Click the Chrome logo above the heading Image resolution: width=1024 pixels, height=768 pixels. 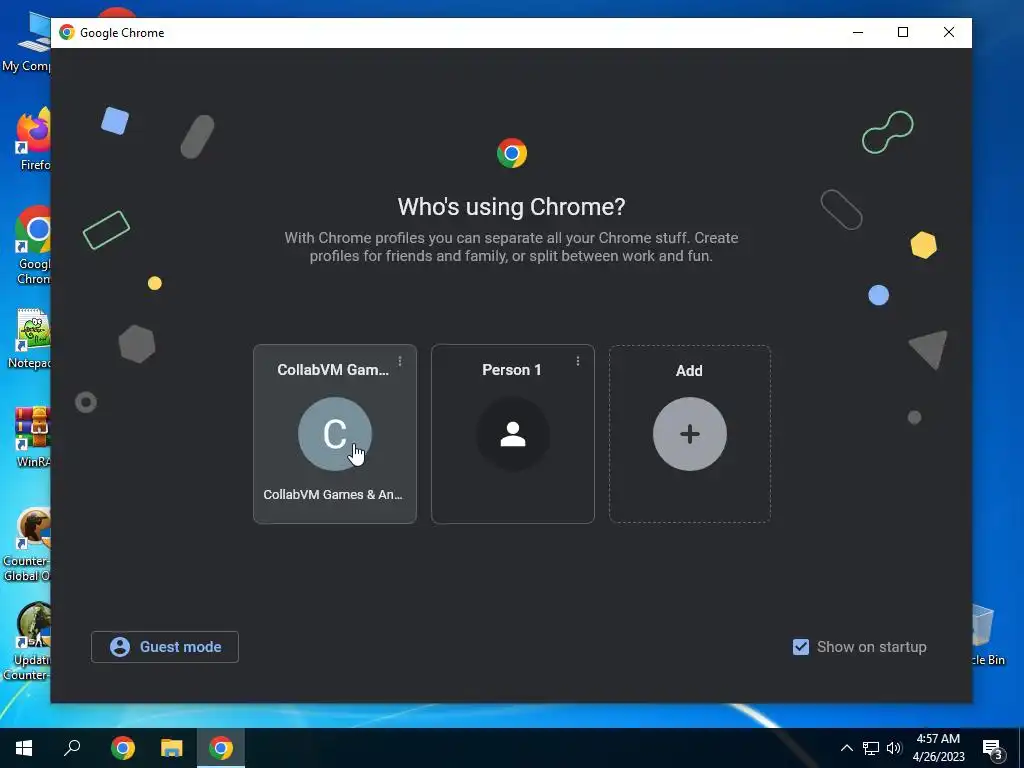pos(511,153)
